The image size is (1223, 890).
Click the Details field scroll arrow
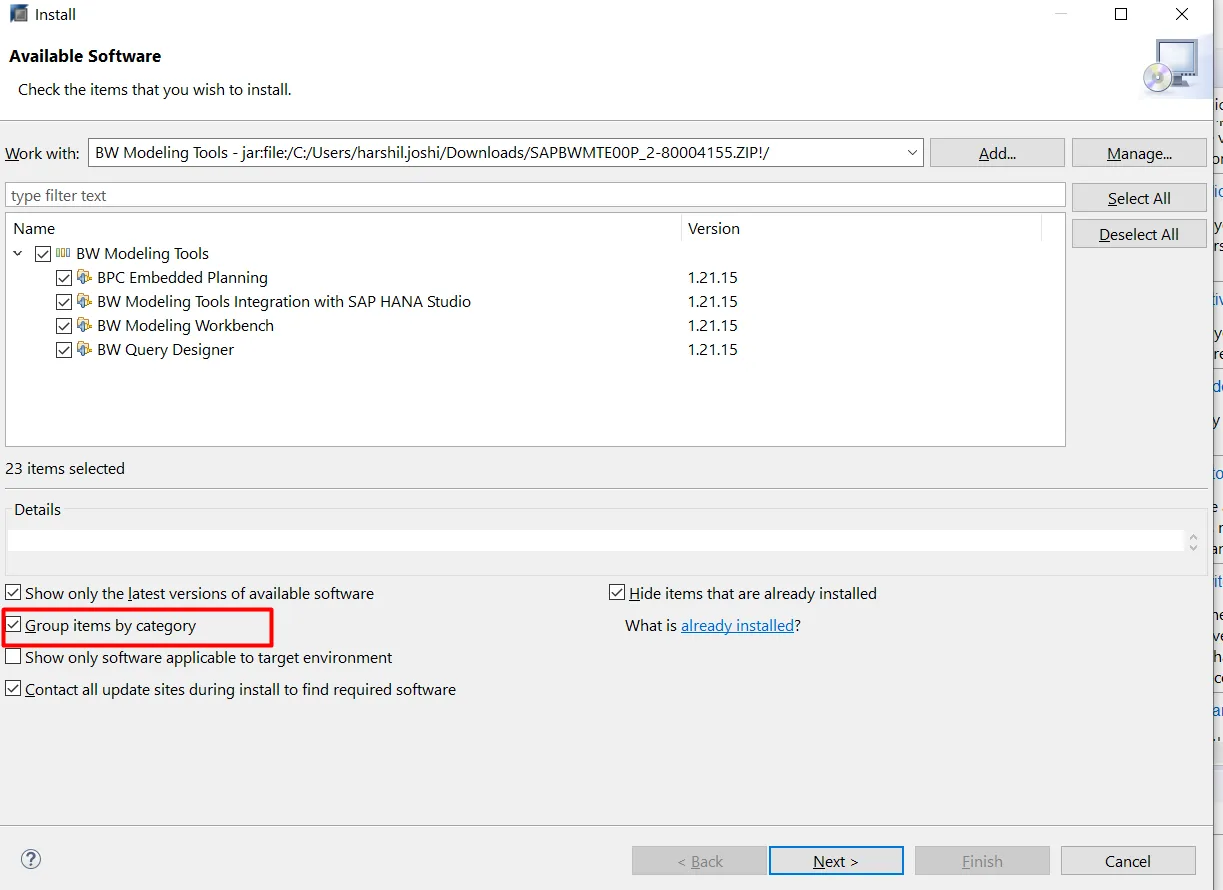coord(1193,542)
